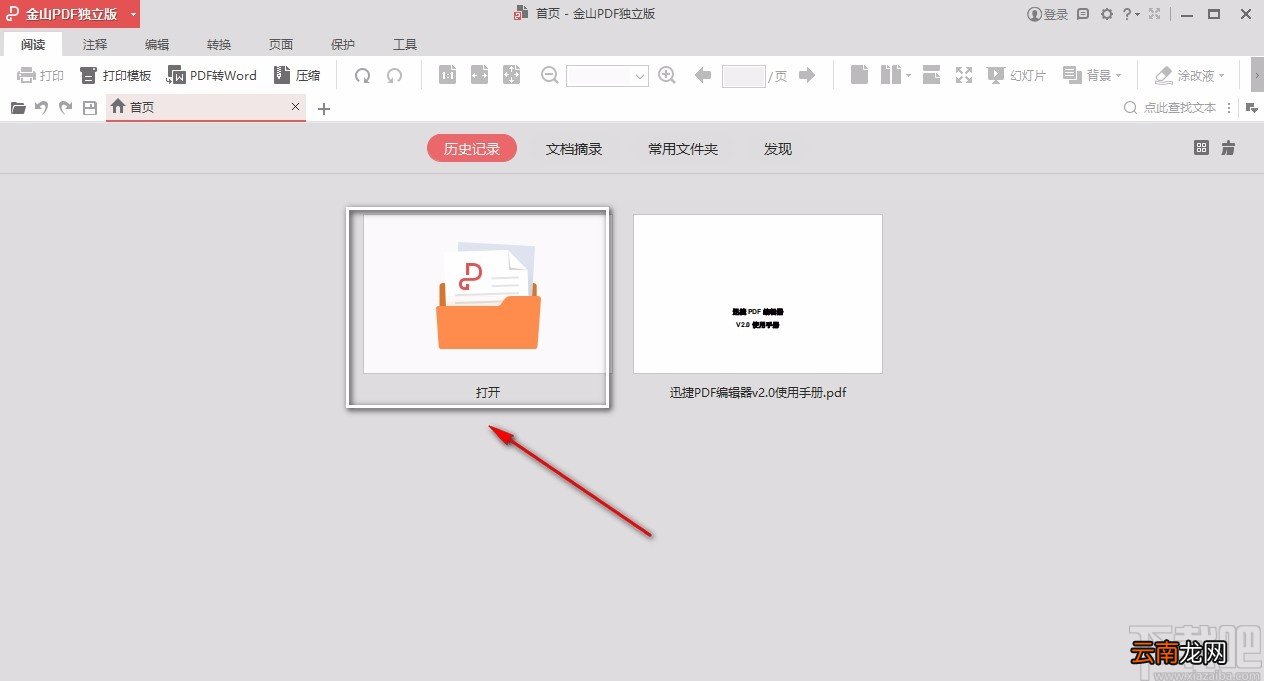Open the Print Template (打印模板) tool

click(x=116, y=75)
